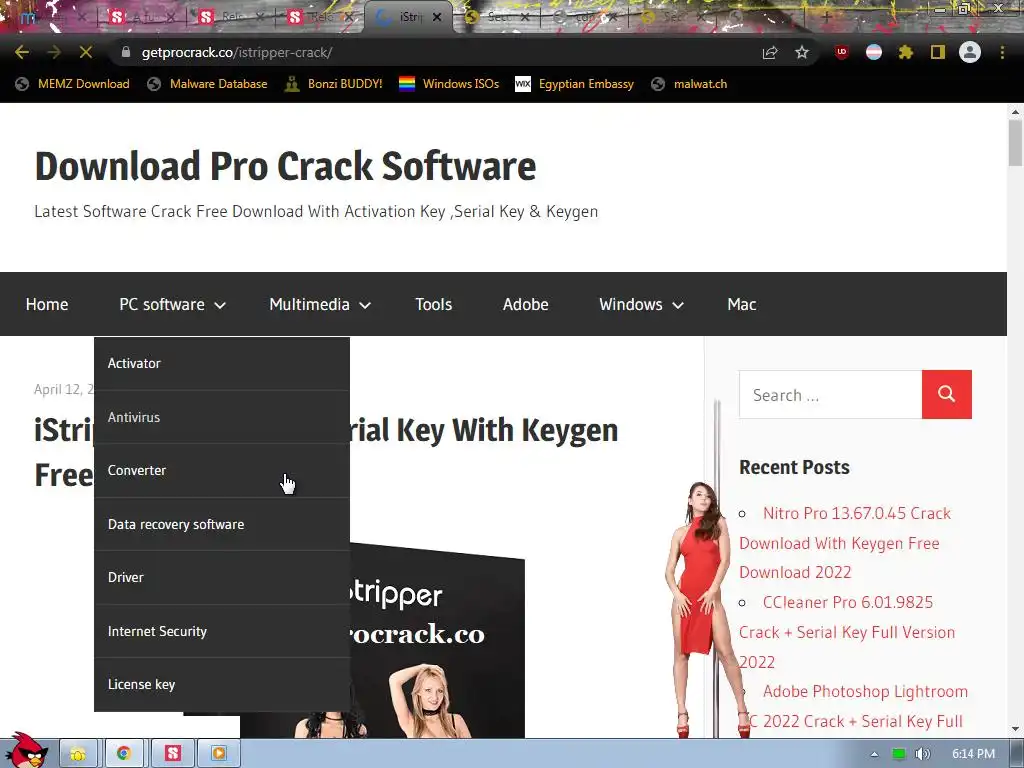
Task: Go back to the previous page
Action: (22, 52)
